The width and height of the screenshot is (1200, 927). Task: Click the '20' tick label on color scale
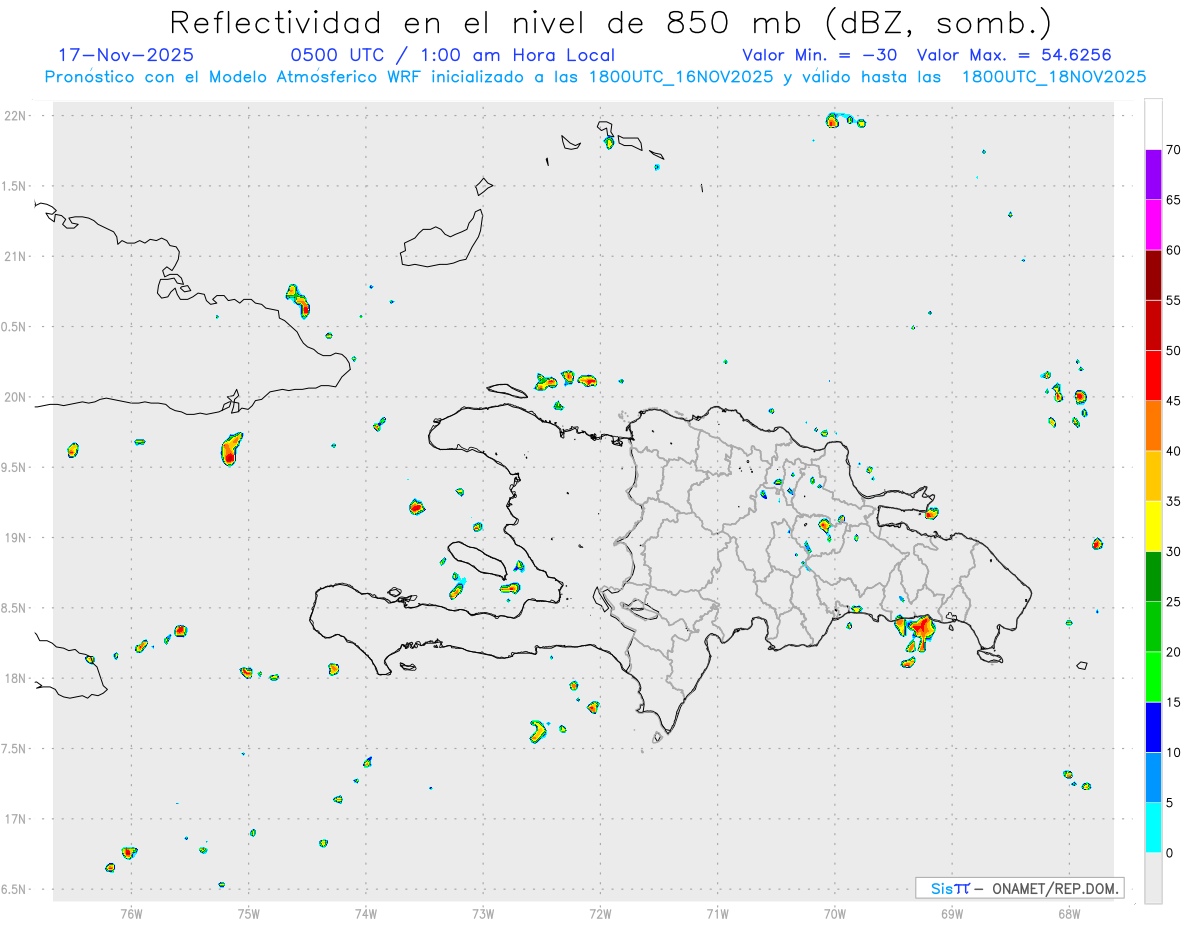1174,652
